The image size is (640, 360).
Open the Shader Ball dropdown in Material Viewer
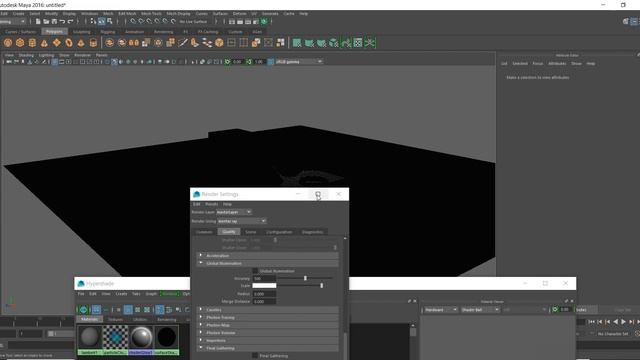480,310
